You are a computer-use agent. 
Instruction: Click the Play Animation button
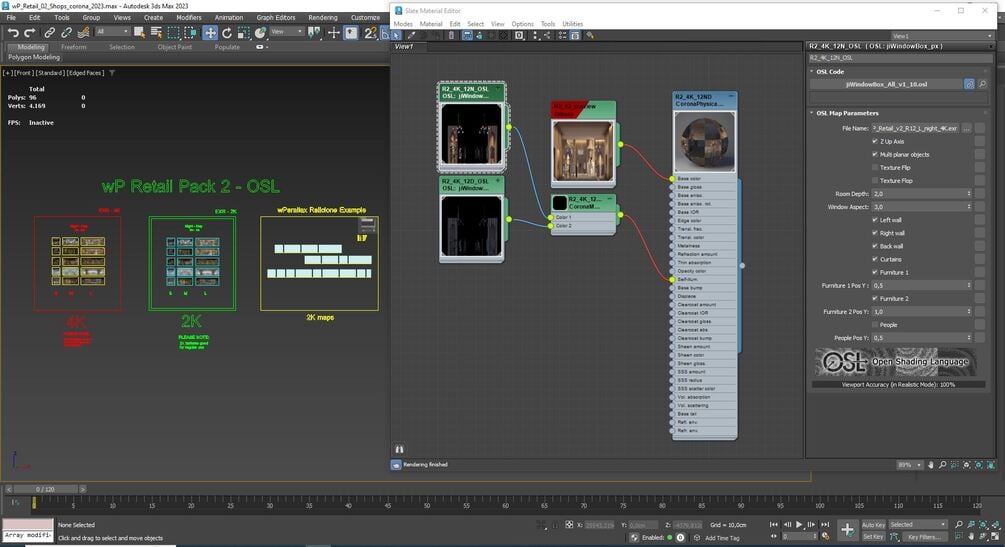coord(799,525)
